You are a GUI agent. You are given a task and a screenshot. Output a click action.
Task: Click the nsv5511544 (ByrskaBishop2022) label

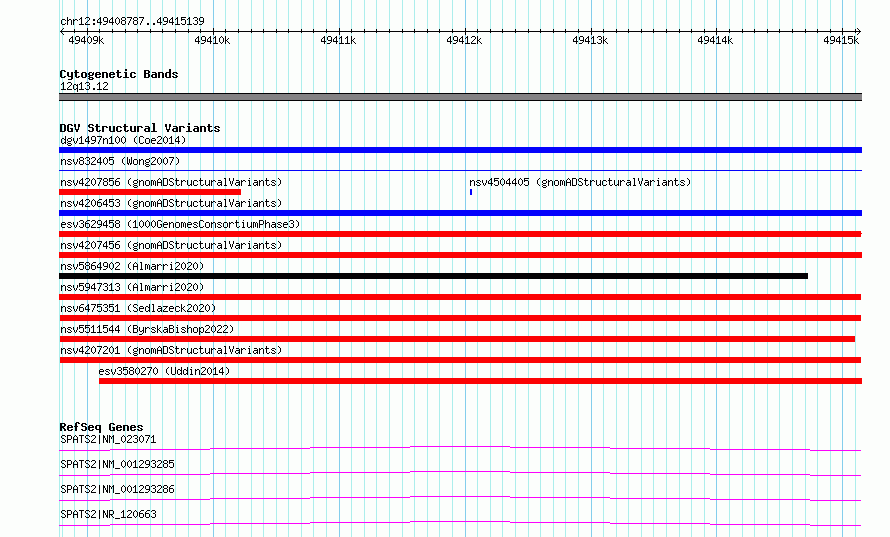(x=147, y=329)
